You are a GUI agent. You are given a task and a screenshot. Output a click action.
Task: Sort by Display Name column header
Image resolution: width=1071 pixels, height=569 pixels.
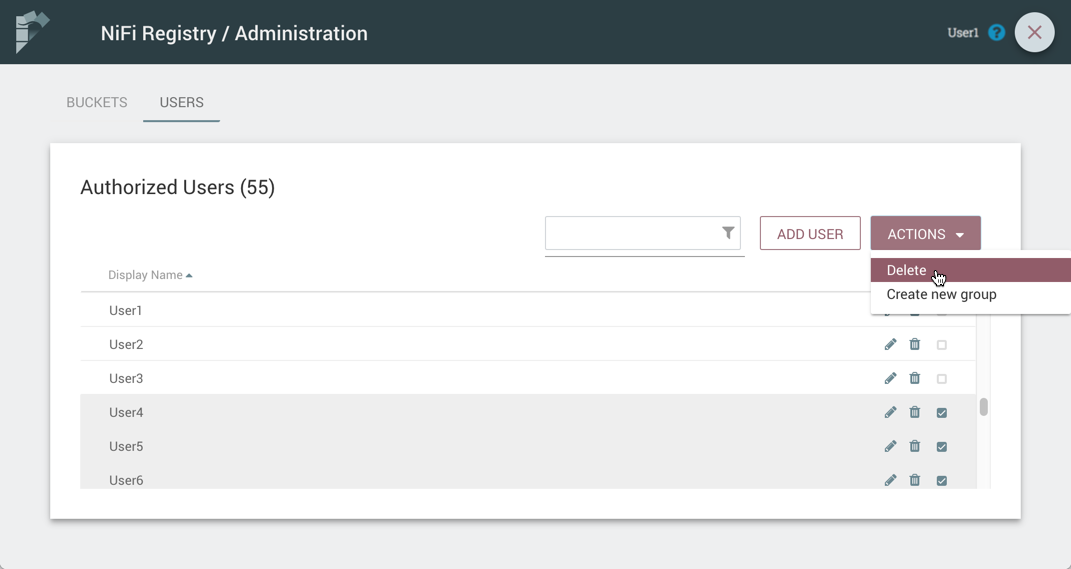145,275
